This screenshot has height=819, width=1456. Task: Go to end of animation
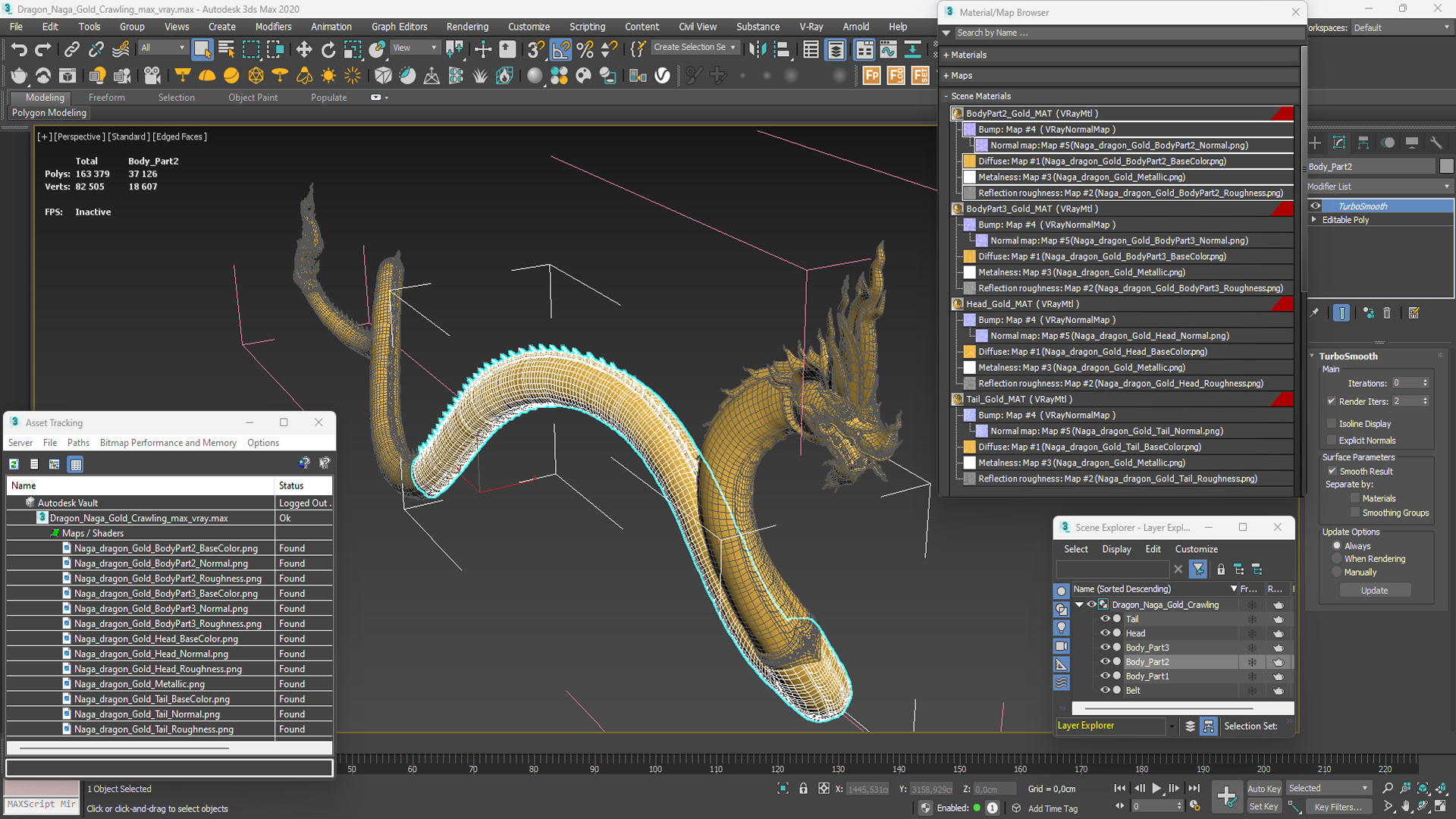[1194, 789]
